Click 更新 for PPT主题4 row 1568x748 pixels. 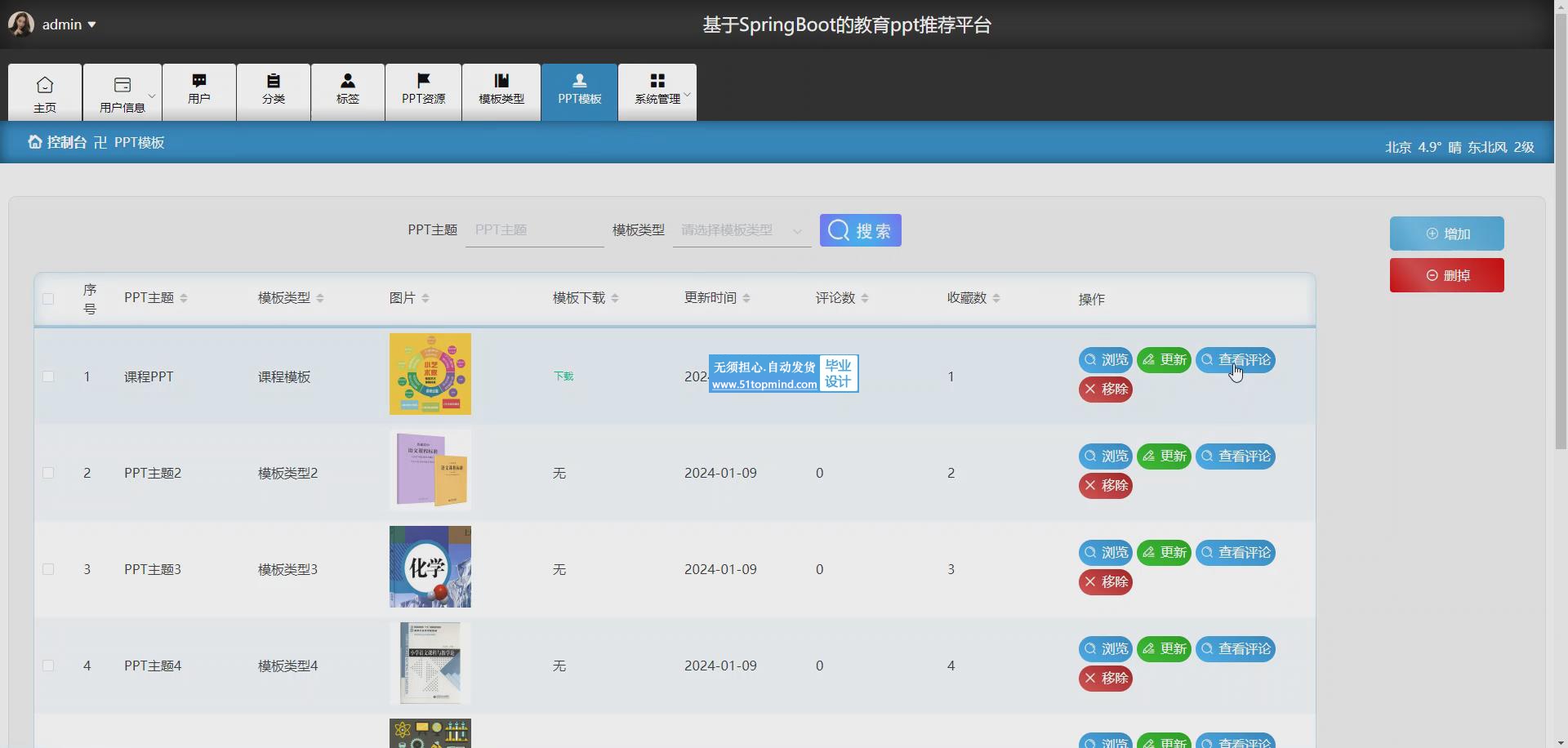1165,649
